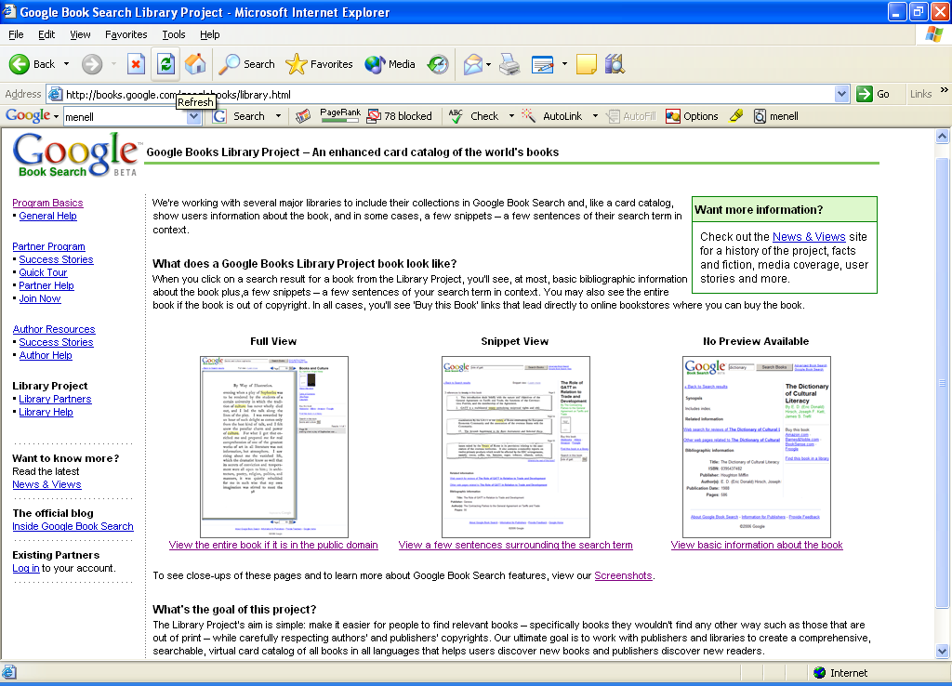Open the Snippet View thumbnail

coord(515,446)
